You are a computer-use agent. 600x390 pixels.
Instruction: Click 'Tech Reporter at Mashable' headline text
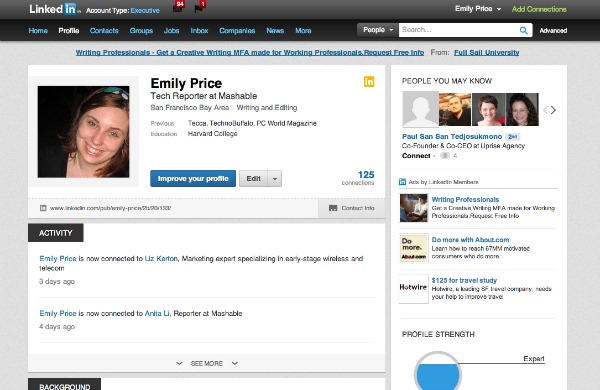click(x=204, y=96)
